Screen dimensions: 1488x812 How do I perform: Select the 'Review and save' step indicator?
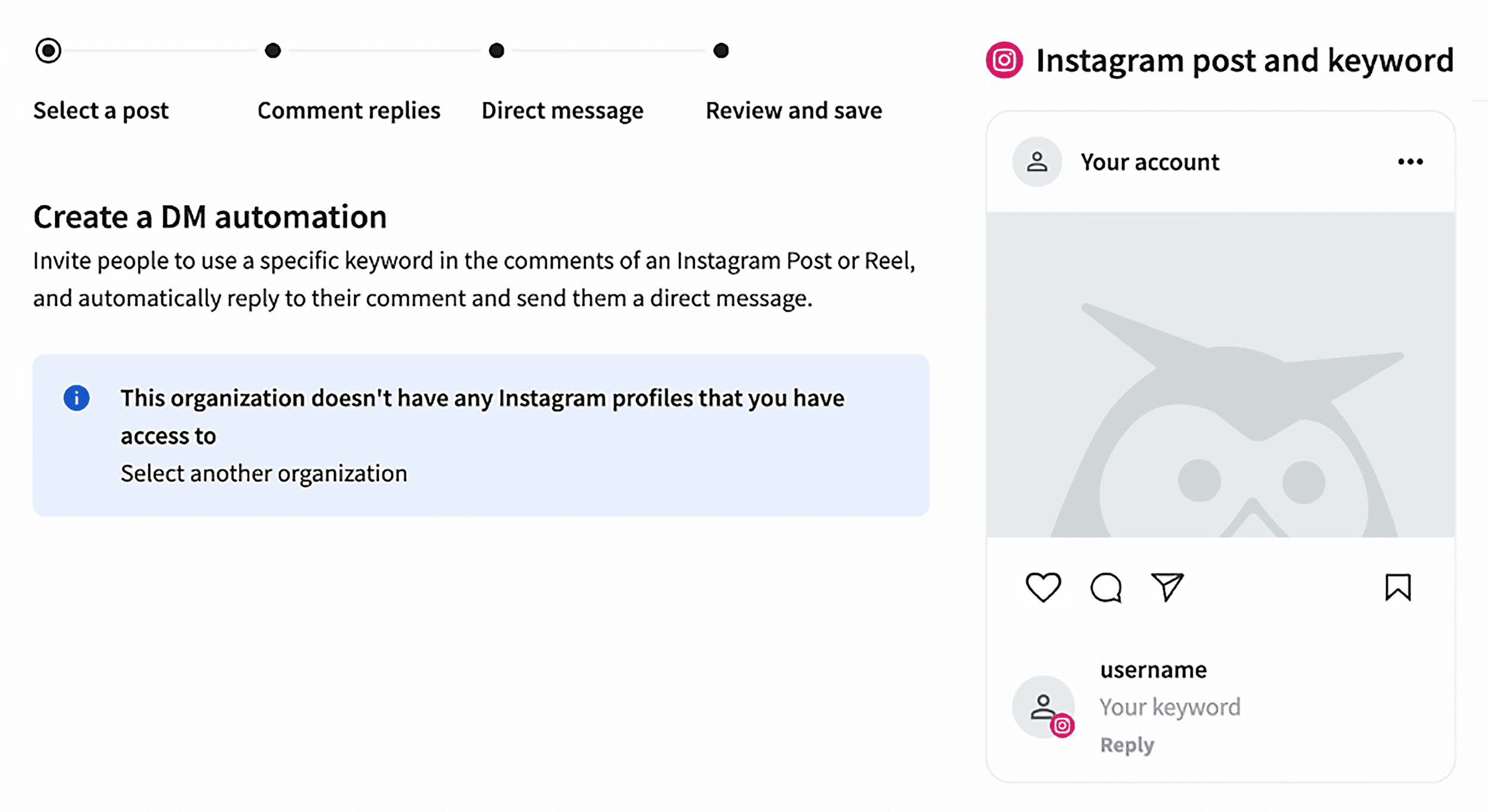click(720, 50)
